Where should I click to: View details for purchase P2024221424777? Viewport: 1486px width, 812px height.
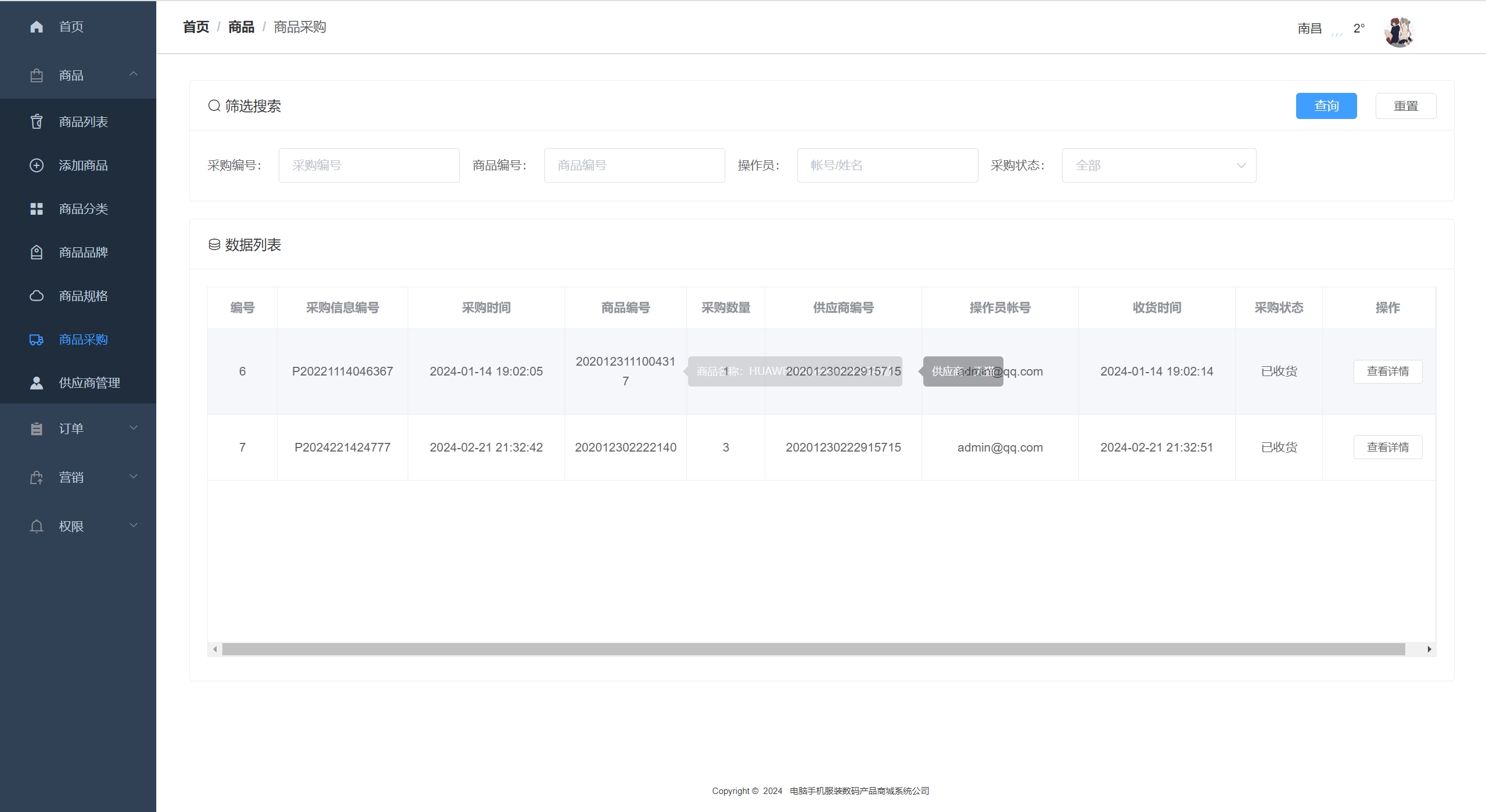[1387, 447]
